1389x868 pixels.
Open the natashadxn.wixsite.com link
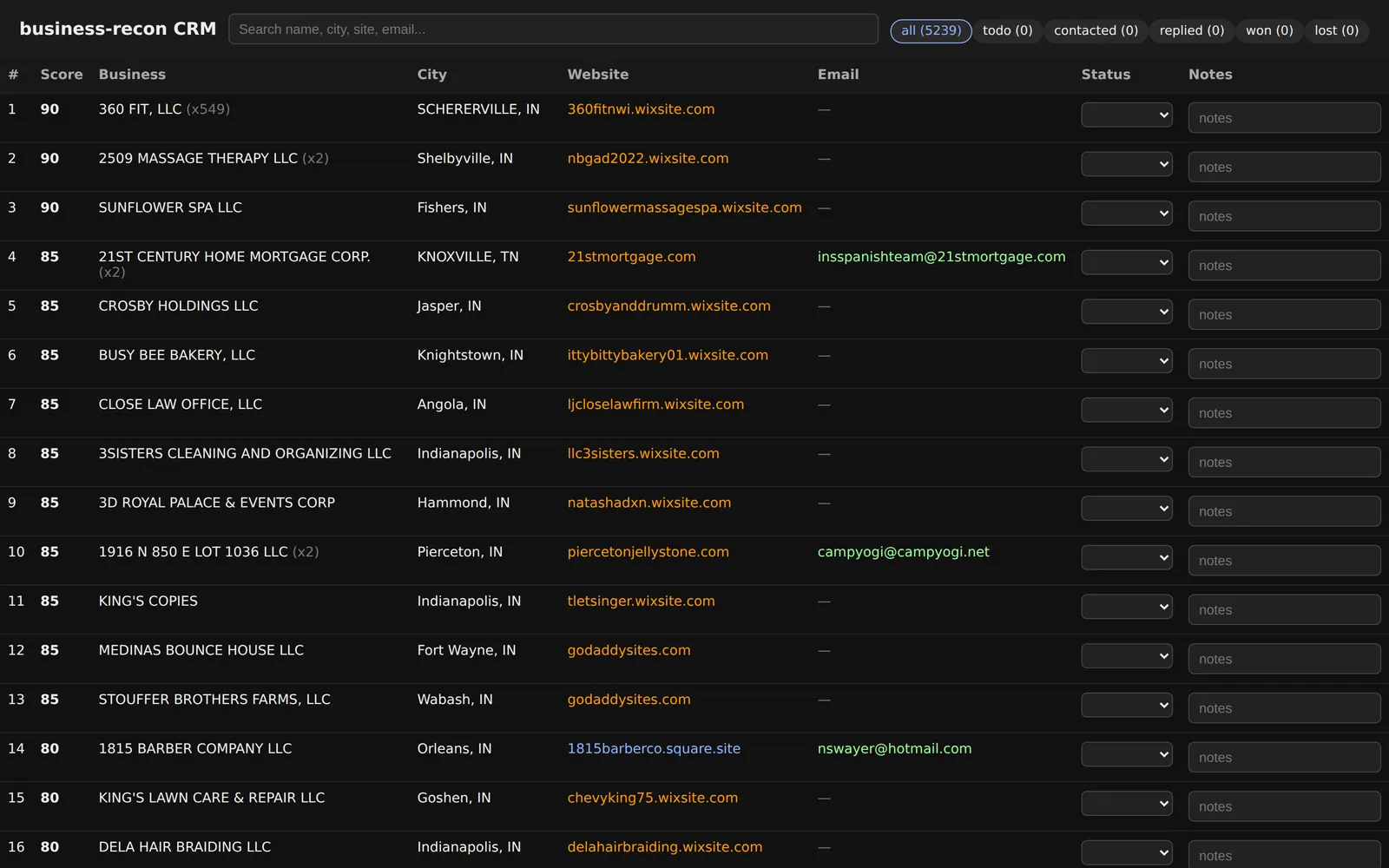(649, 503)
